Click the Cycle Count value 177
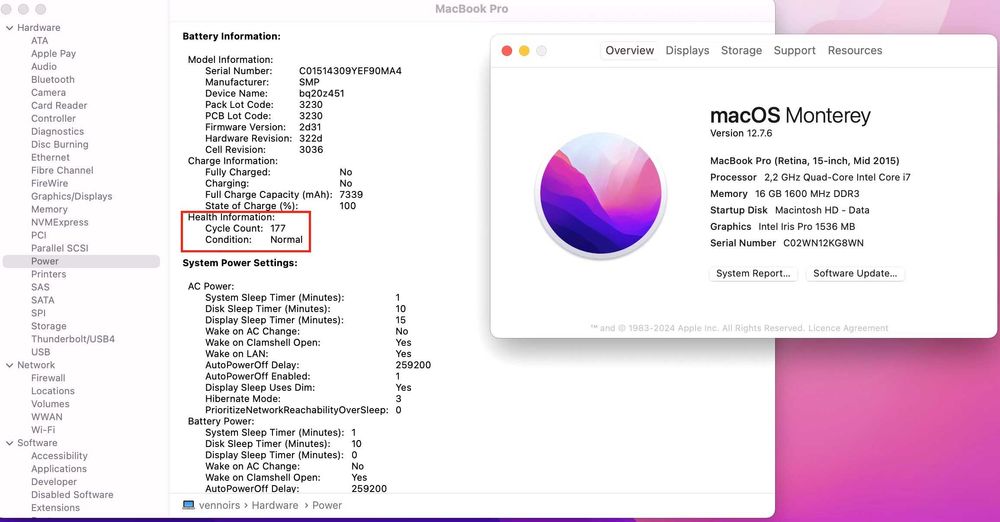Image resolution: width=1000 pixels, height=522 pixels. pos(278,228)
